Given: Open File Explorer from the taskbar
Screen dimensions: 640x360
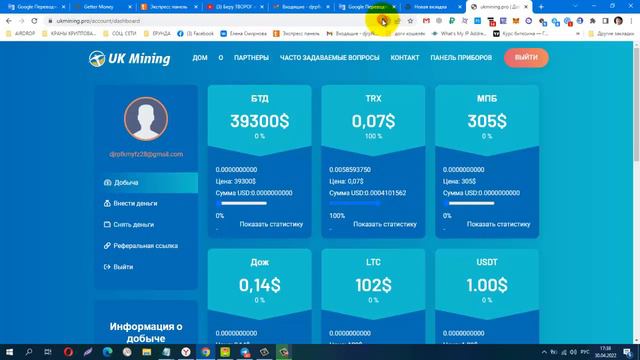Looking at the screenshot, I should [x=147, y=352].
